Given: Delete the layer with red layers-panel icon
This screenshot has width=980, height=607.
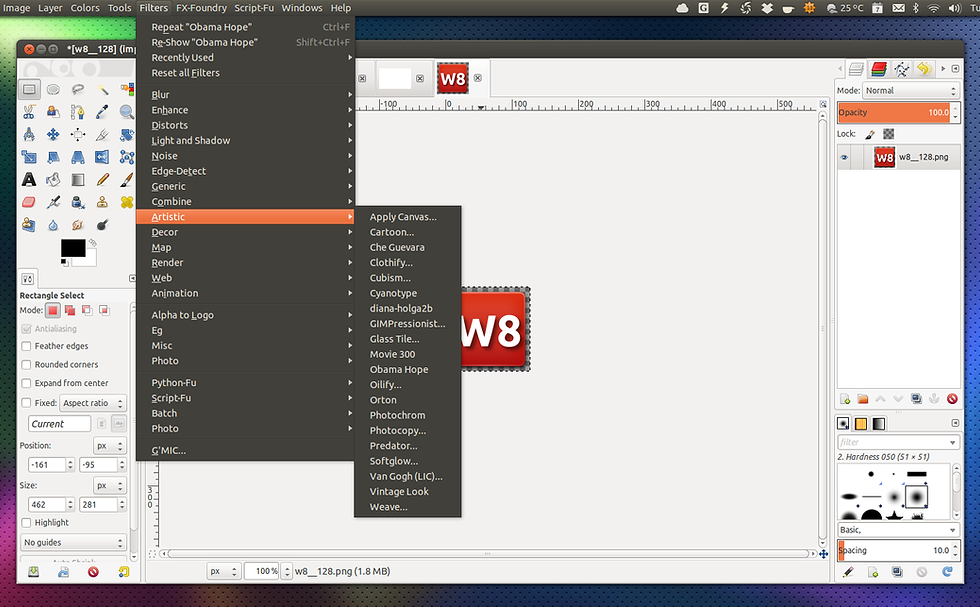Looking at the screenshot, I should click(952, 399).
